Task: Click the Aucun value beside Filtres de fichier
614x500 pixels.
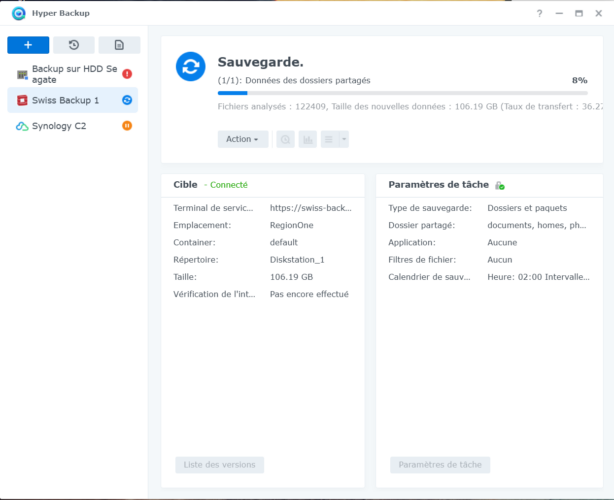Action: [500, 260]
